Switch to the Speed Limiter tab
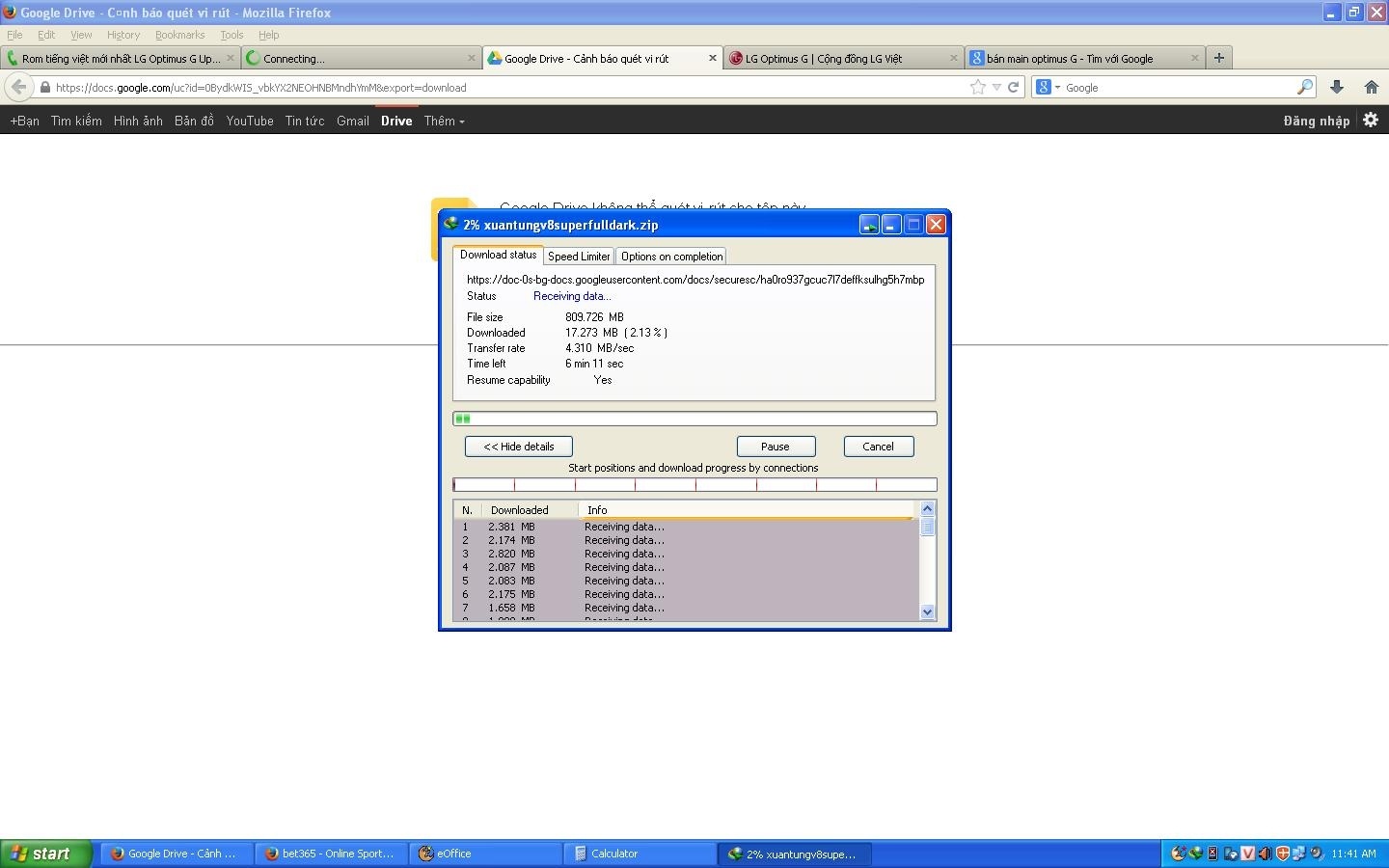 (x=579, y=257)
